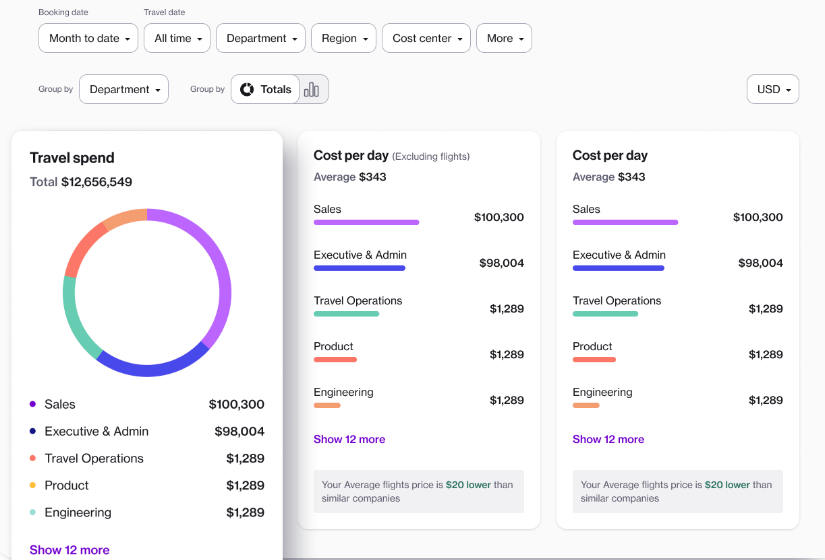Expand the Department filter dropdown

(x=260, y=38)
